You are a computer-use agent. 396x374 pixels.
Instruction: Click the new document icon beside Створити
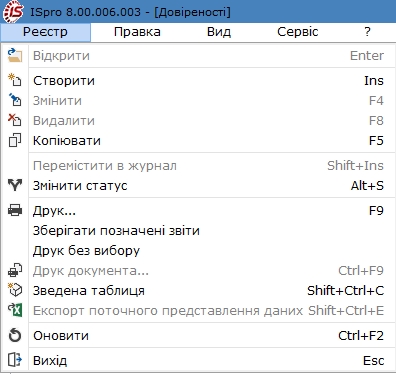click(15, 80)
